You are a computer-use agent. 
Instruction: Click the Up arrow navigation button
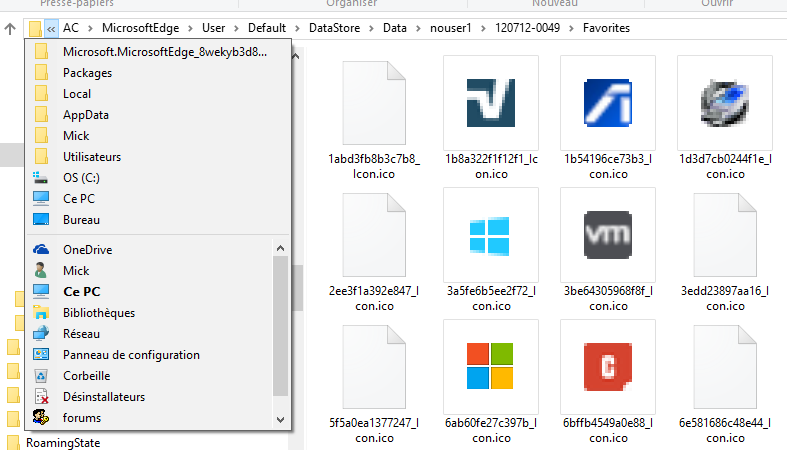[x=10, y=29]
